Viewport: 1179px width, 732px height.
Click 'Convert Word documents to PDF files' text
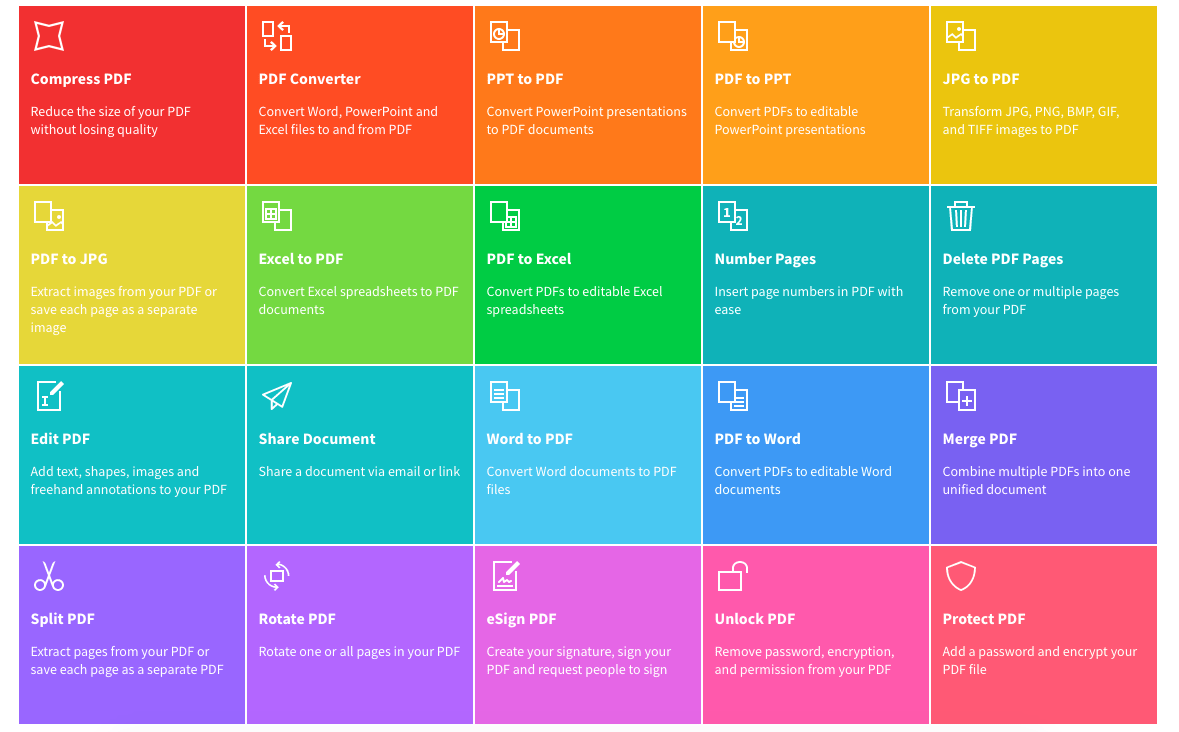tap(581, 480)
